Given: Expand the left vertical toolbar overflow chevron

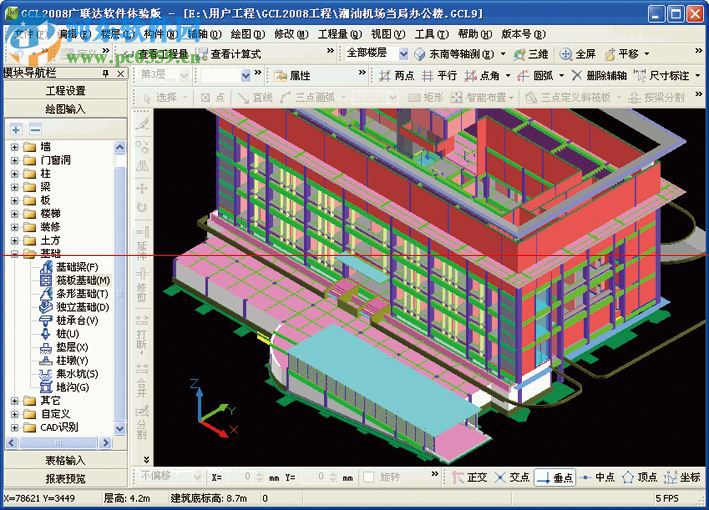Looking at the screenshot, I should [146, 460].
